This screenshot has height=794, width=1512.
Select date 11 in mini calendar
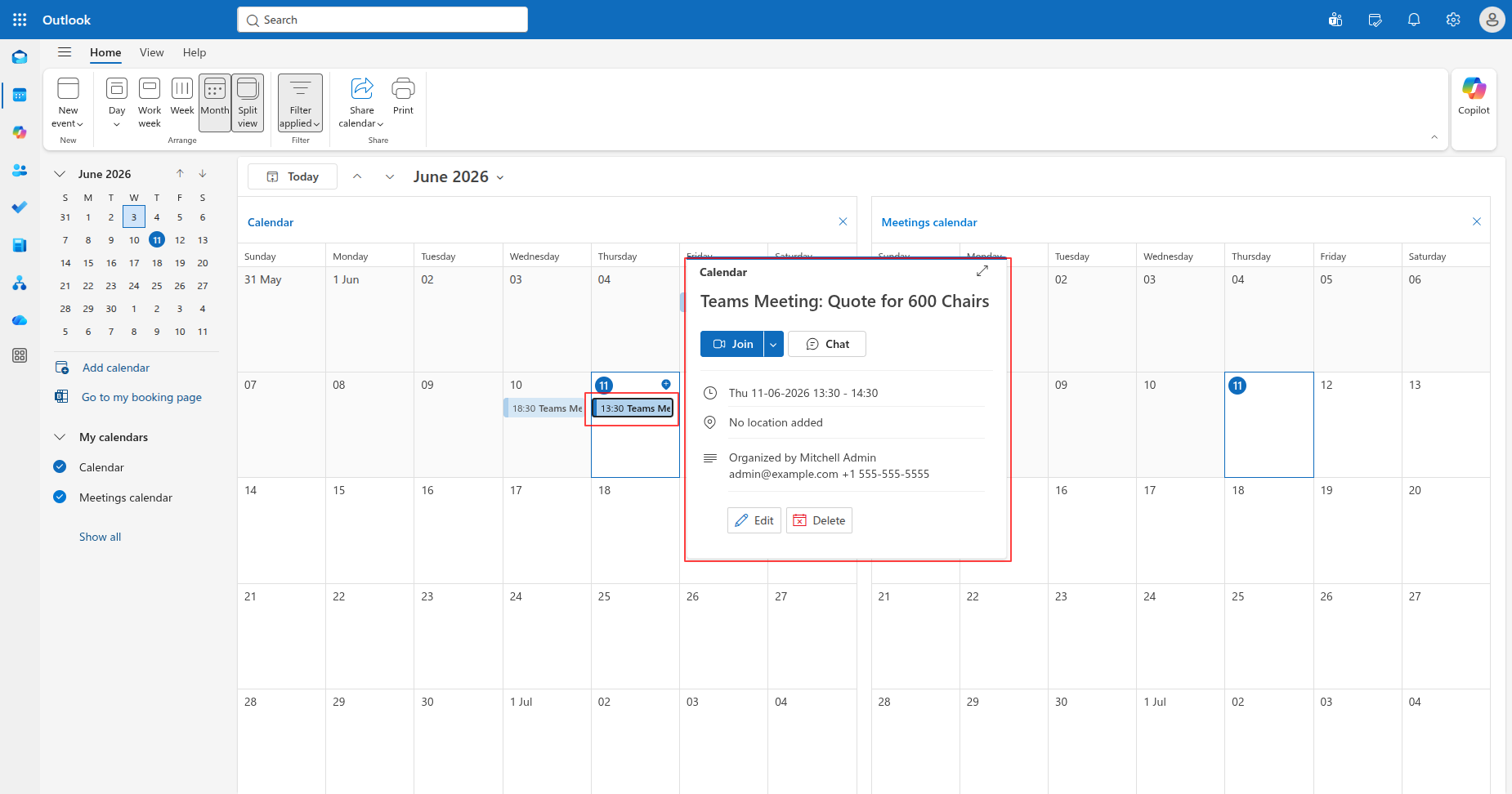157,239
